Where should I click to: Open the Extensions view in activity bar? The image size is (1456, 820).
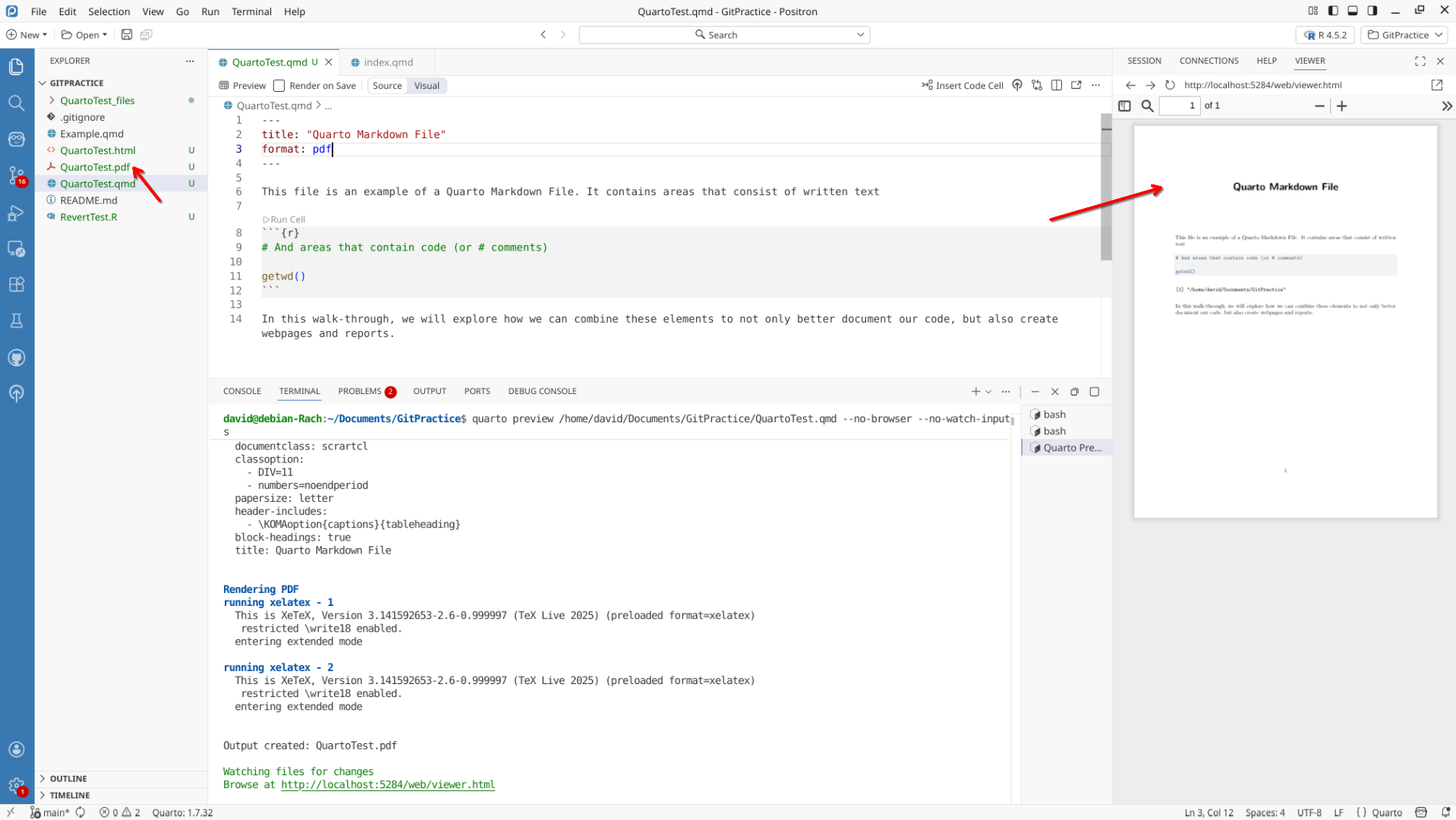point(17,285)
